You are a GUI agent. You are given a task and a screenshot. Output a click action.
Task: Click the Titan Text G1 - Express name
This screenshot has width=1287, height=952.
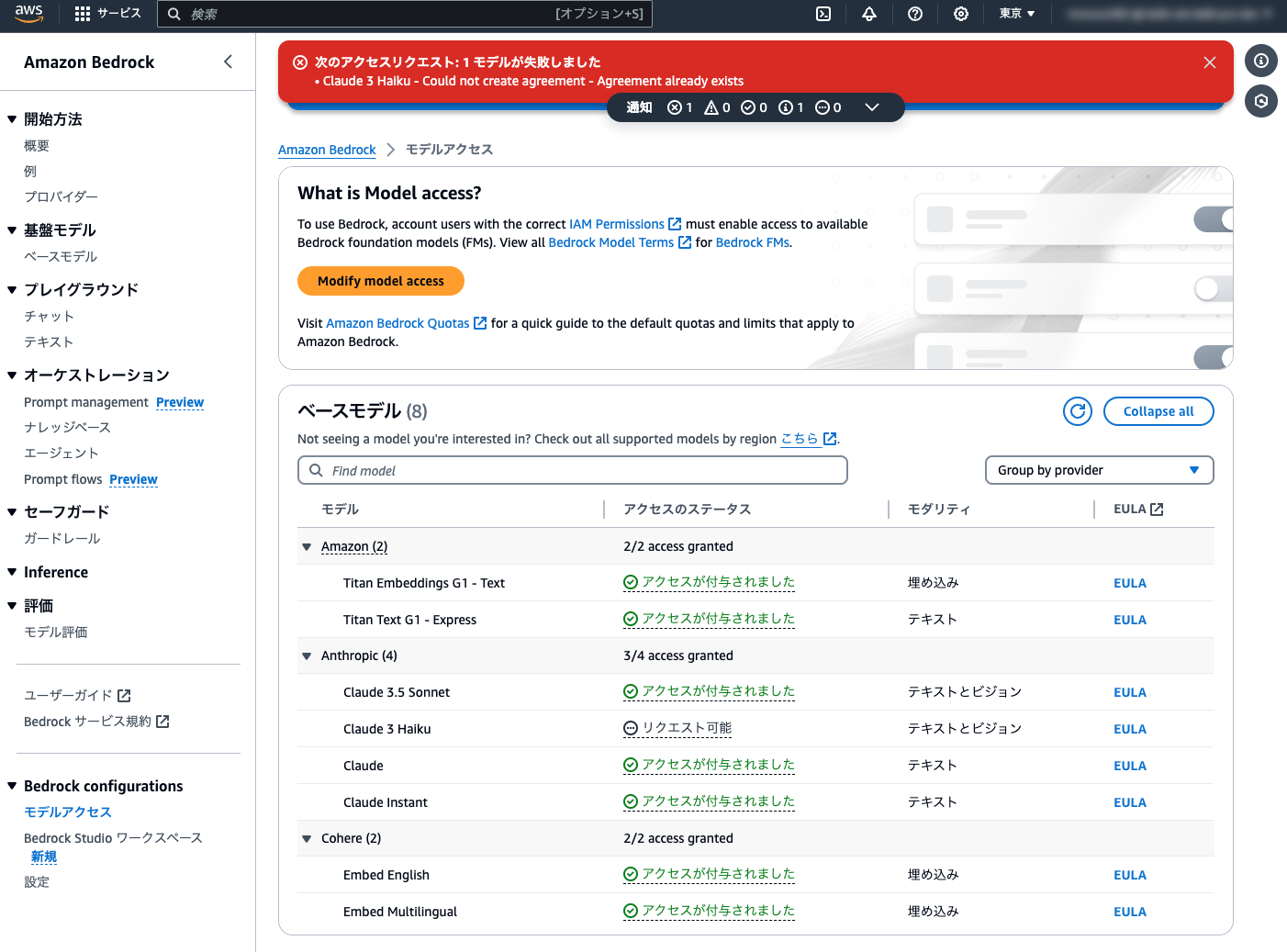click(409, 620)
